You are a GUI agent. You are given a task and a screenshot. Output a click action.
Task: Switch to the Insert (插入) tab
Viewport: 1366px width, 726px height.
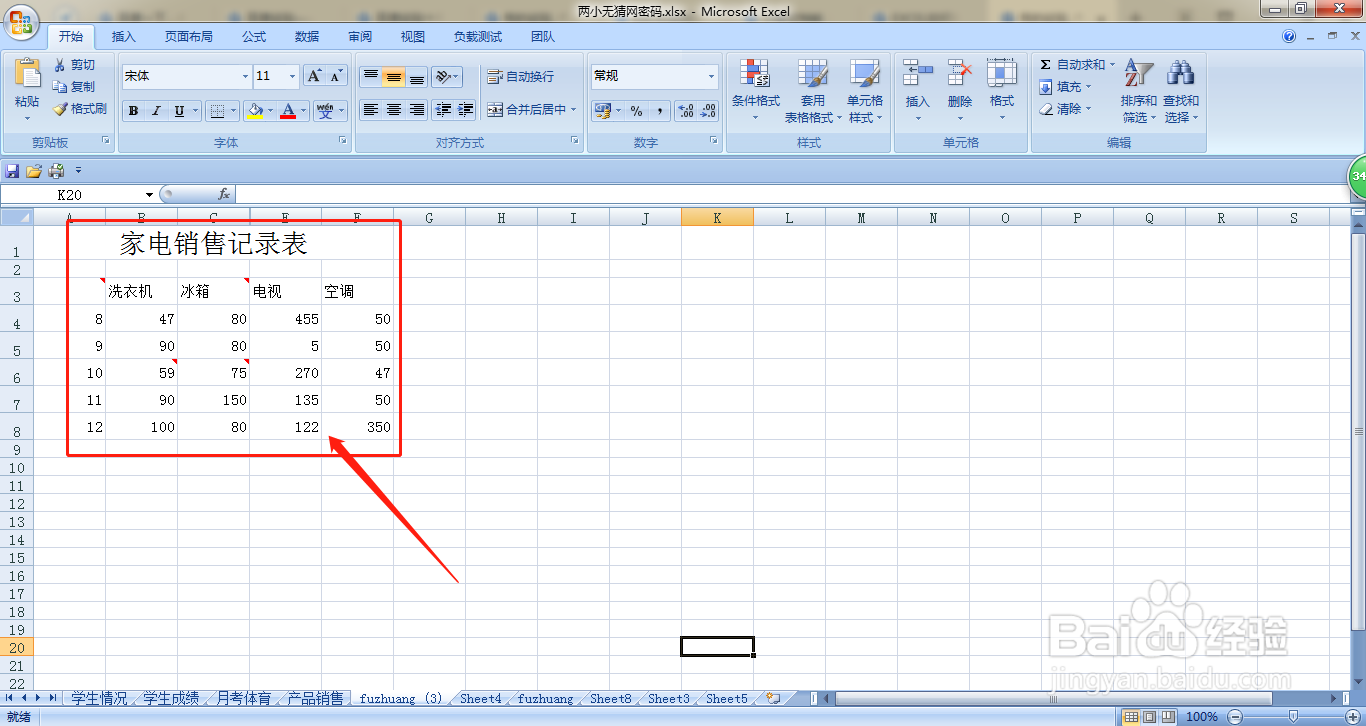[x=124, y=37]
